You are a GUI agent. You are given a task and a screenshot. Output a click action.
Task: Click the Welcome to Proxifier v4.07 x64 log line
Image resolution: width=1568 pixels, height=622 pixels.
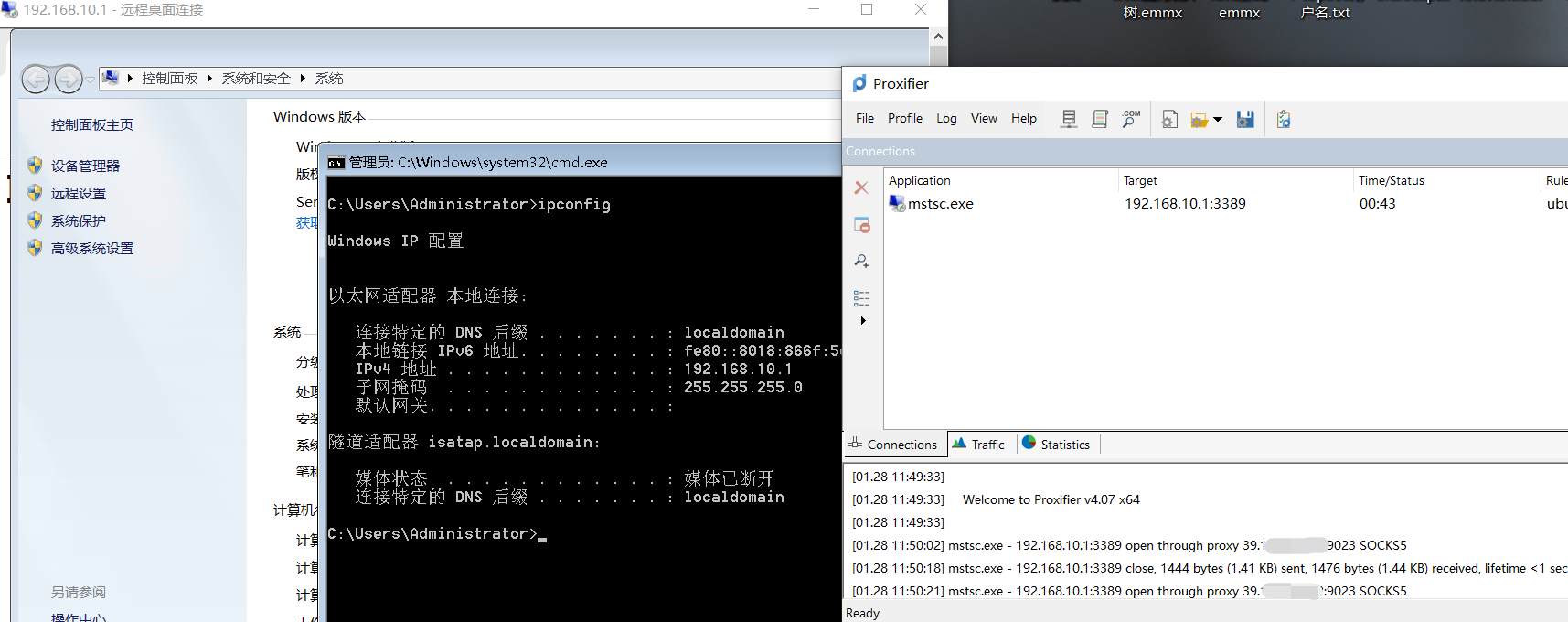(1051, 499)
